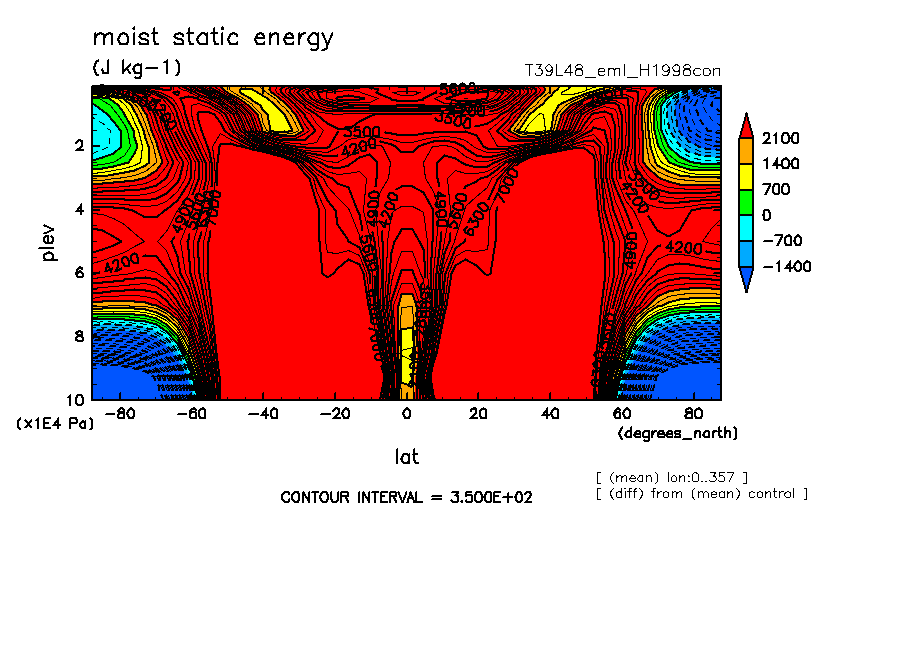Click the 'moist static energy' plot title

(213, 38)
